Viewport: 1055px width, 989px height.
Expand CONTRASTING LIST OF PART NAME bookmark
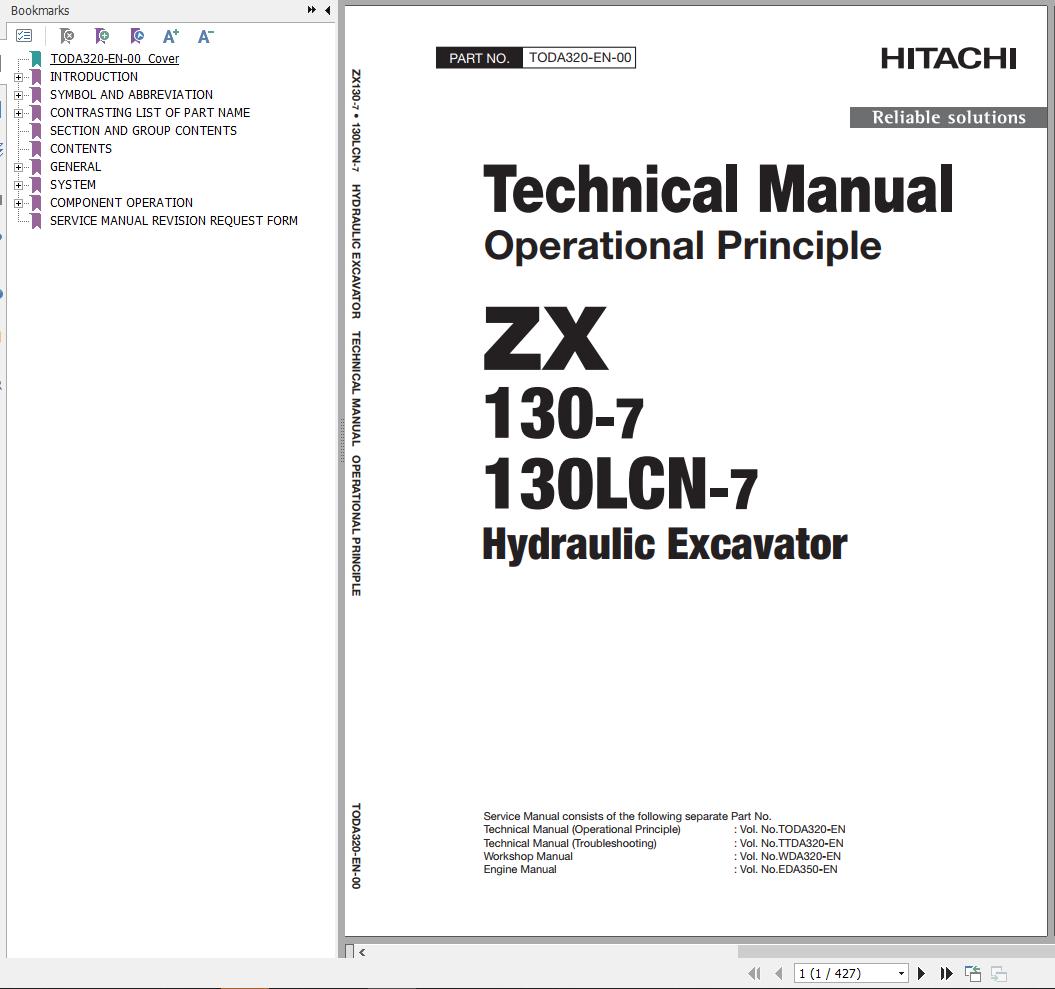click(x=18, y=113)
